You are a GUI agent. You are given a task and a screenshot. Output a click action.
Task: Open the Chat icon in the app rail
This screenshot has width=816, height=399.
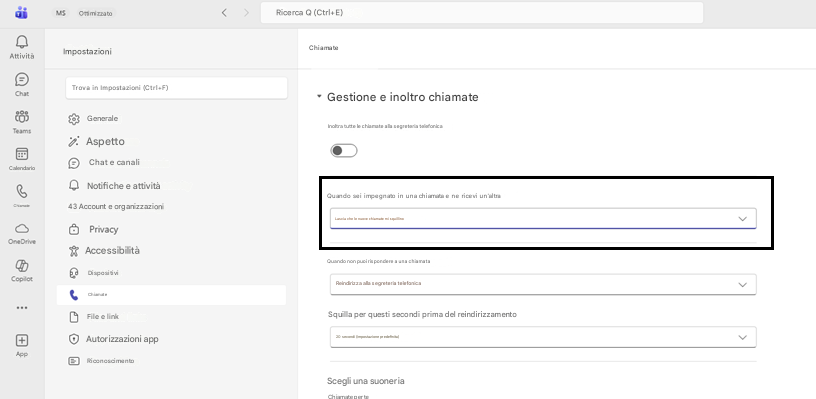tap(22, 80)
